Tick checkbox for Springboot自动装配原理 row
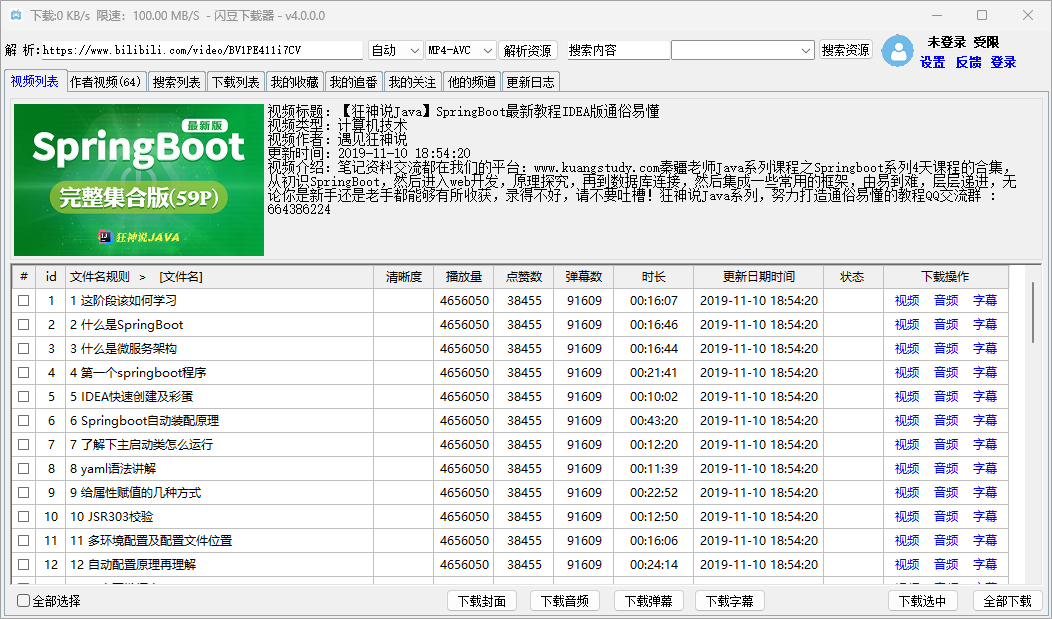 coord(23,420)
